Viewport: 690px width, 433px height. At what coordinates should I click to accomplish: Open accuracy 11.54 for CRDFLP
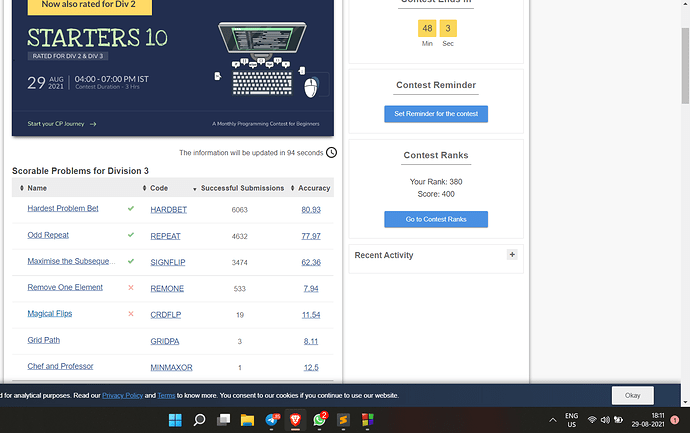click(311, 315)
